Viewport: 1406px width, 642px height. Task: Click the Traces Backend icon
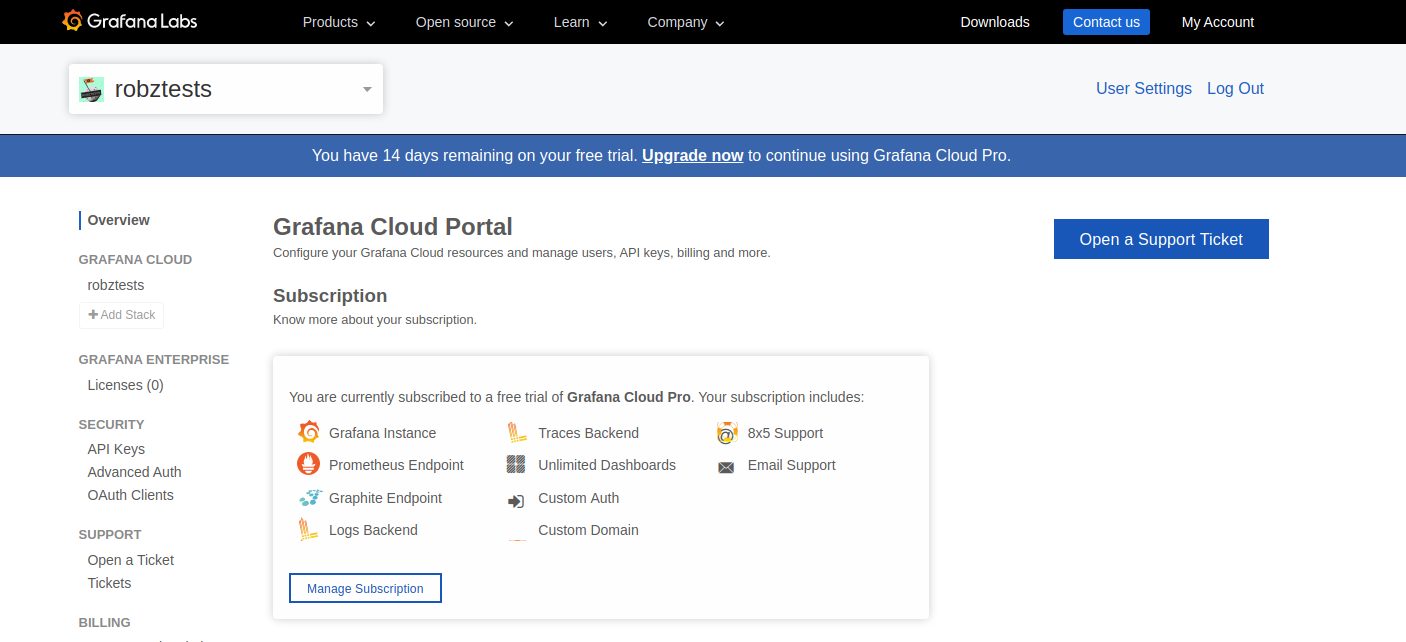pyautogui.click(x=517, y=433)
